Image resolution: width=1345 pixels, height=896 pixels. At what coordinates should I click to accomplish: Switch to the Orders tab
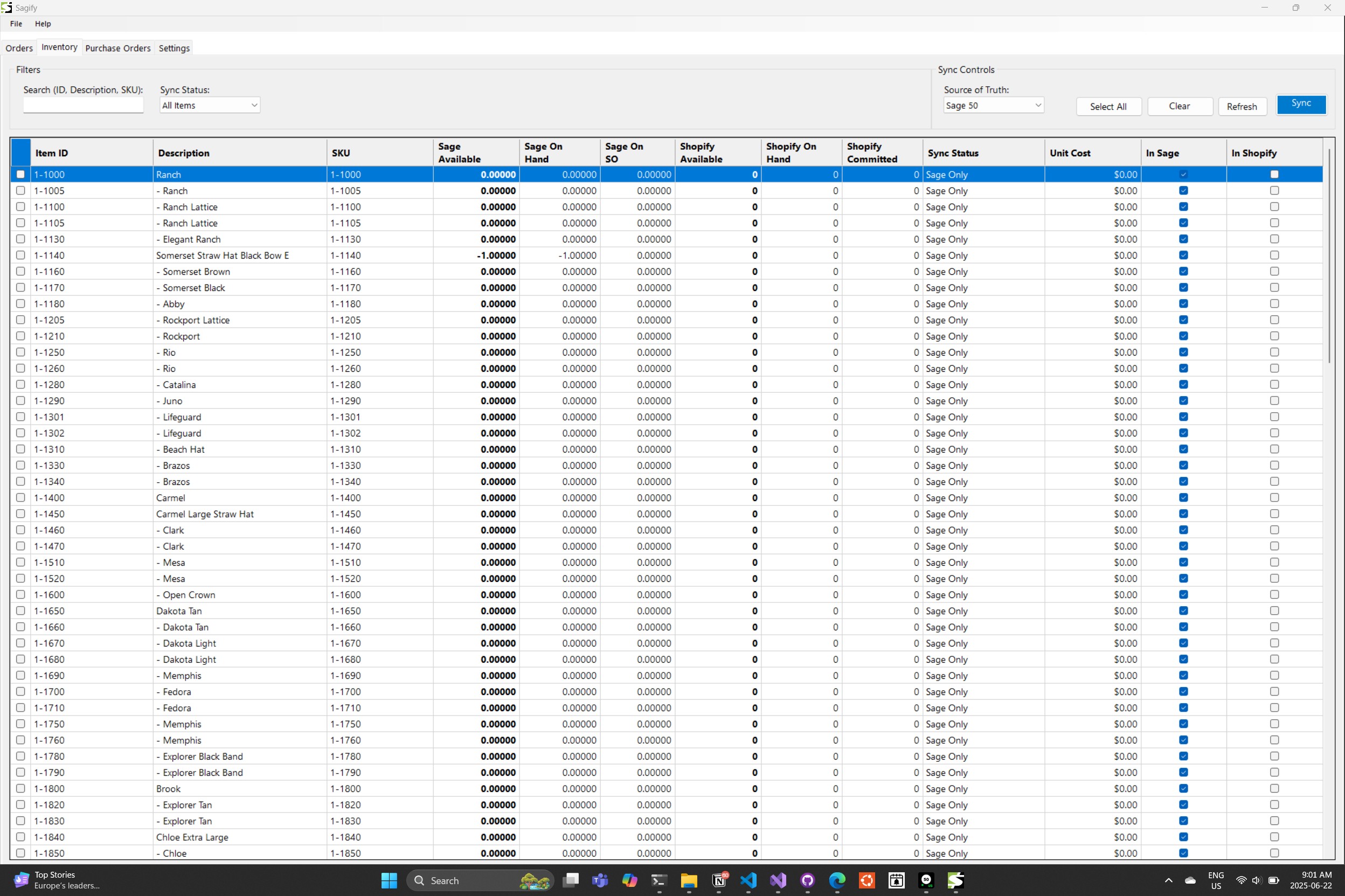pos(19,48)
